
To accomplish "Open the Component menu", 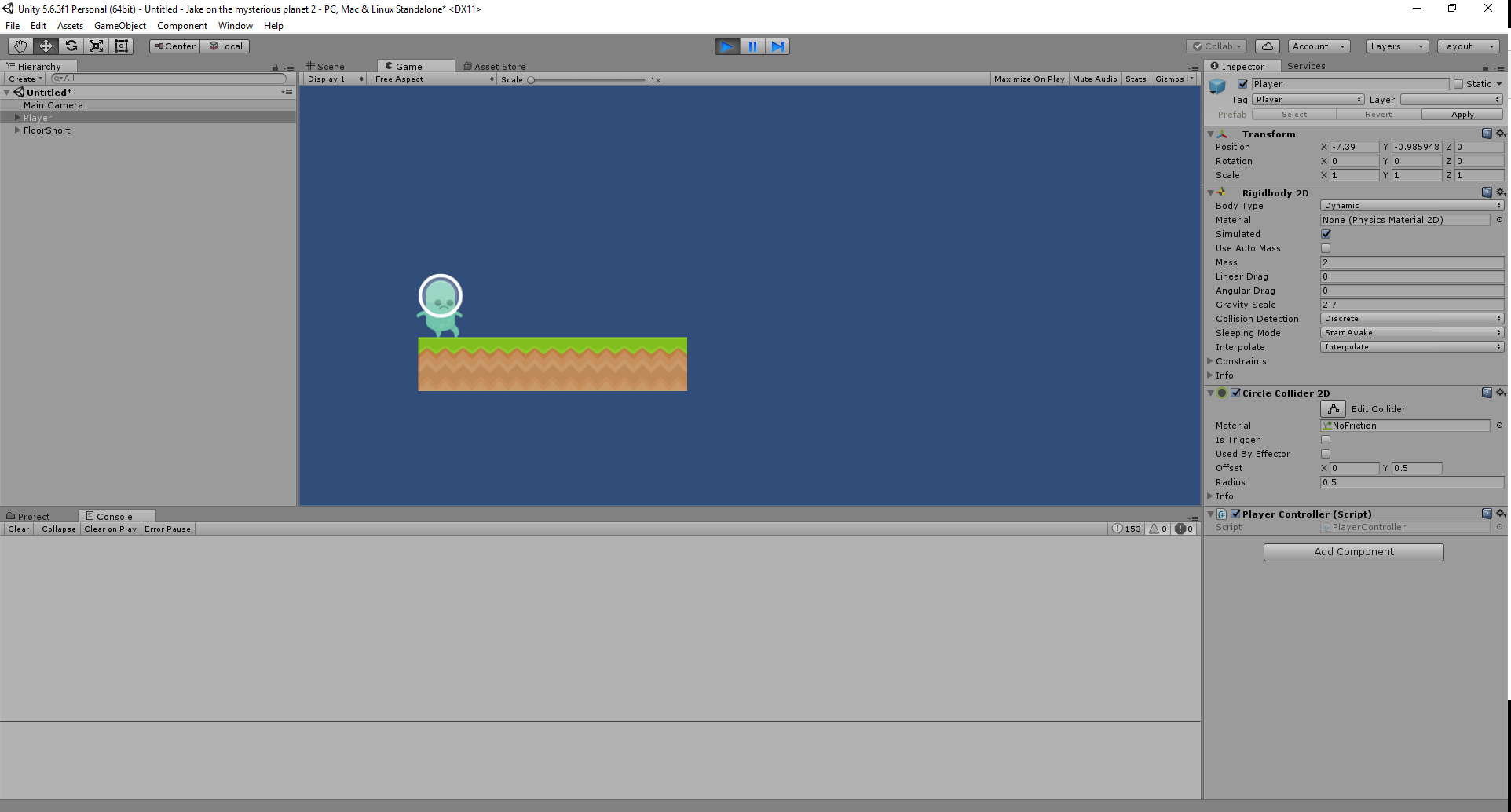I will pyautogui.click(x=182, y=26).
